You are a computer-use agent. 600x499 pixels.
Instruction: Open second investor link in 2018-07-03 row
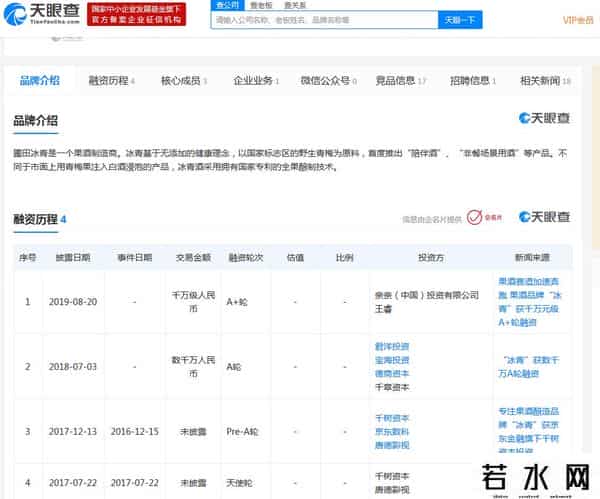(x=392, y=360)
